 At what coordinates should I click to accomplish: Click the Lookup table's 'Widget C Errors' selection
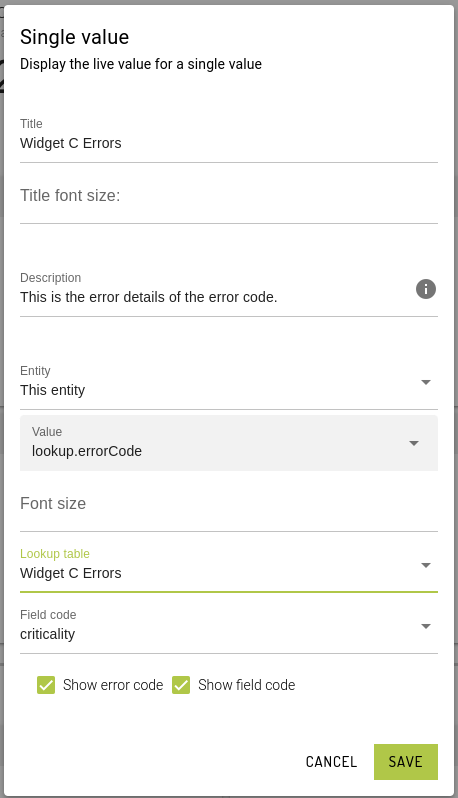click(x=71, y=574)
